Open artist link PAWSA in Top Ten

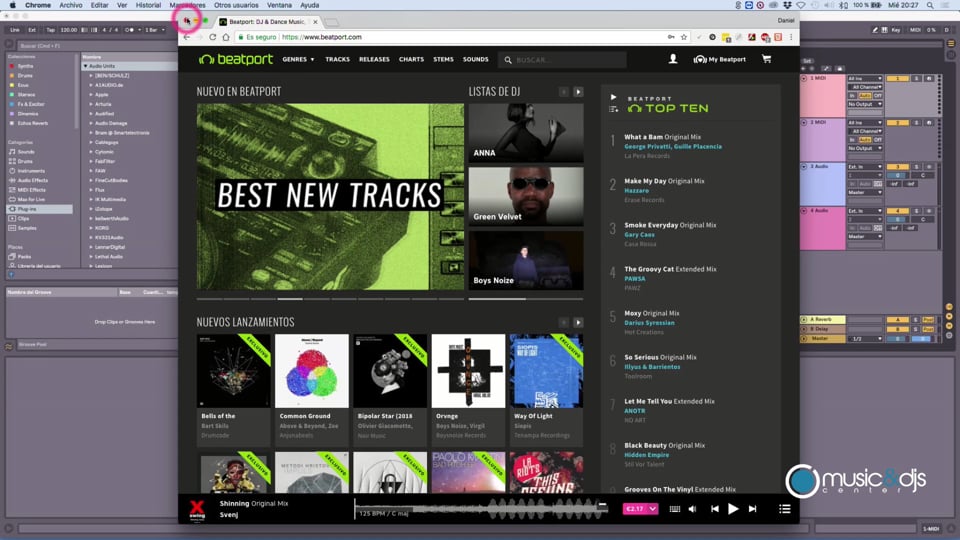[x=635, y=279]
